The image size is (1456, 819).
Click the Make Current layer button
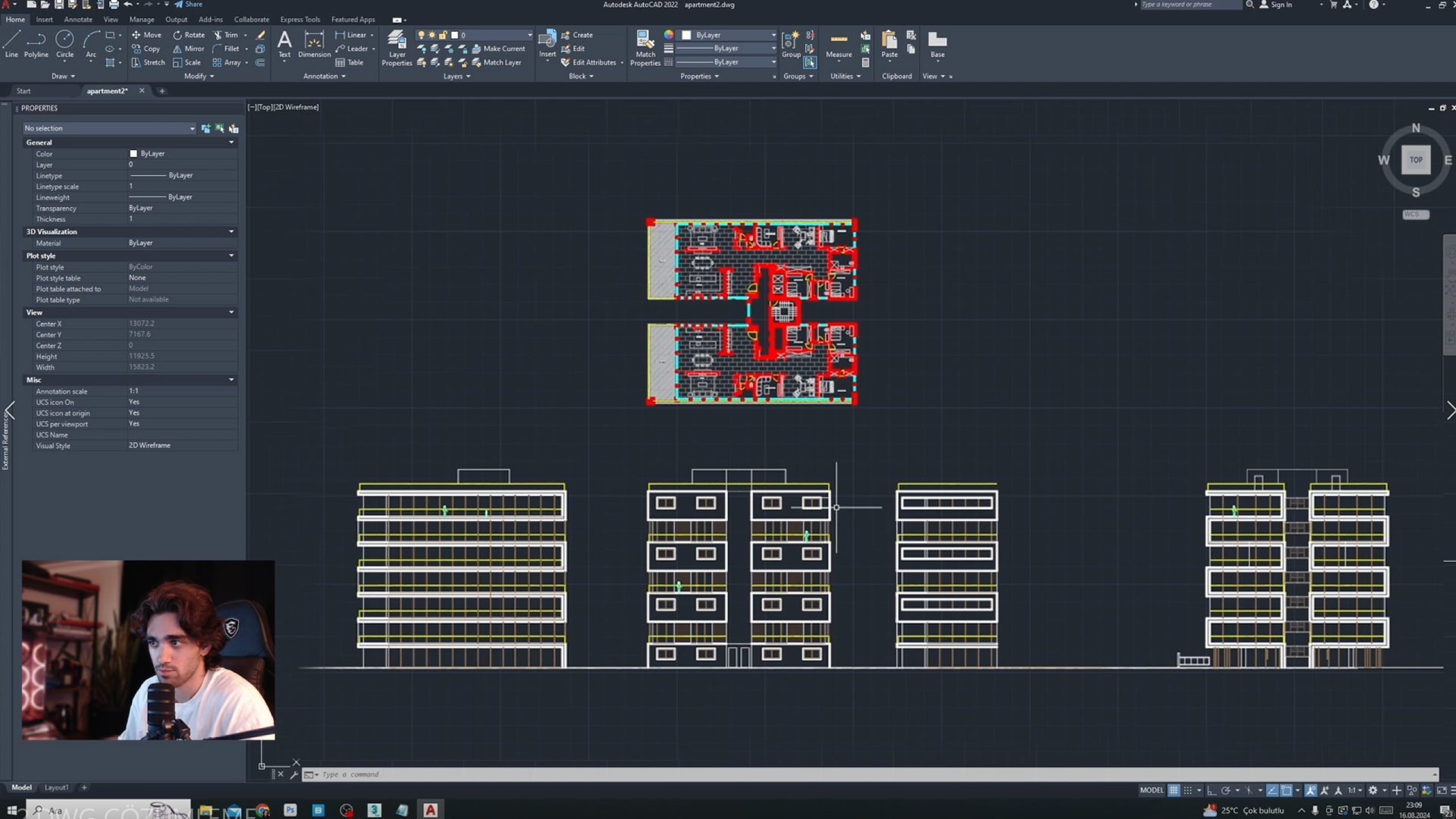501,48
